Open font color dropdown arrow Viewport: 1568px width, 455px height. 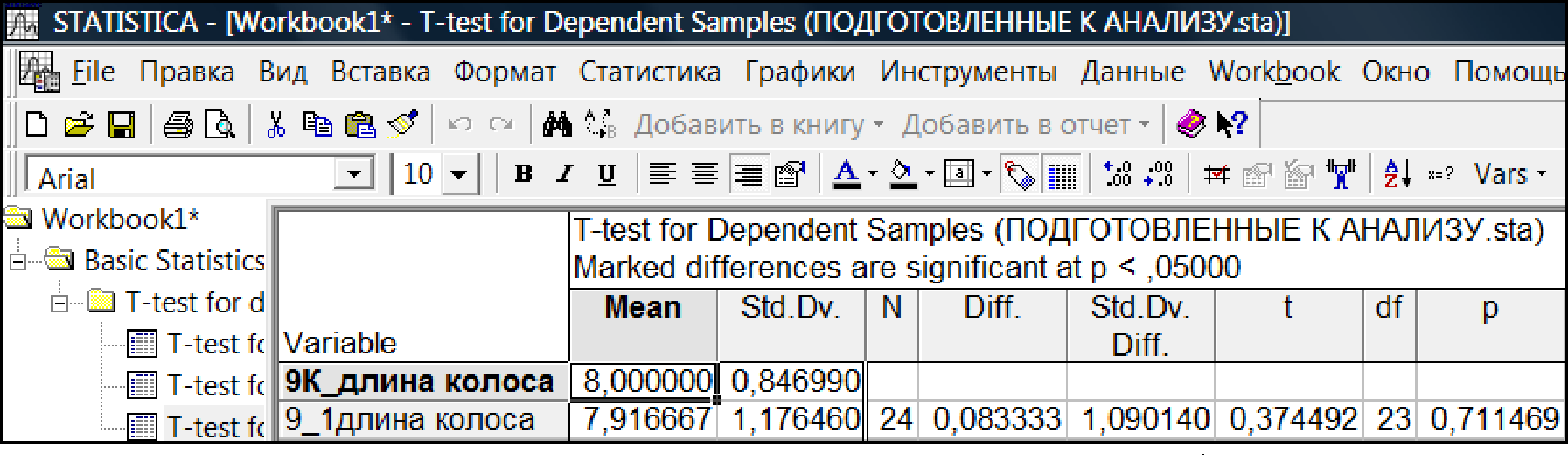click(872, 174)
